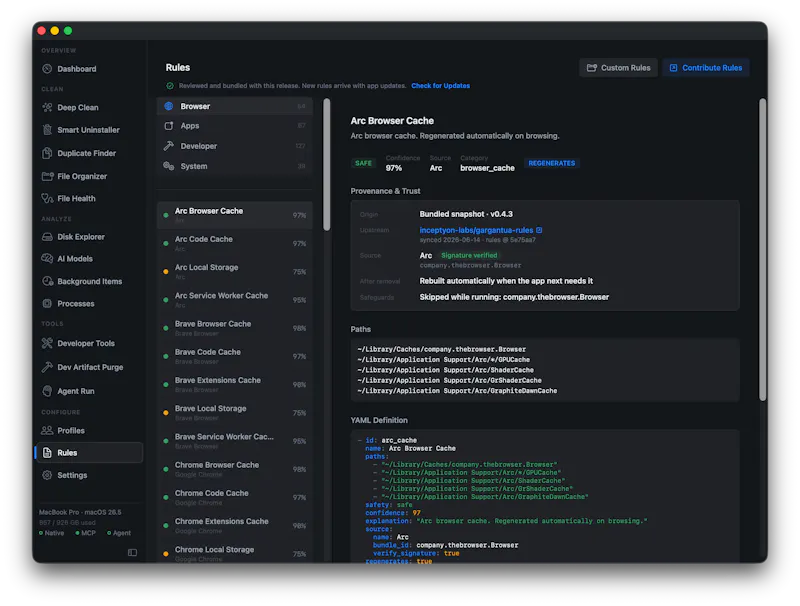The height and width of the screenshot is (606, 800).
Task: Open the Dashboard sidebar icon
Action: 47,69
